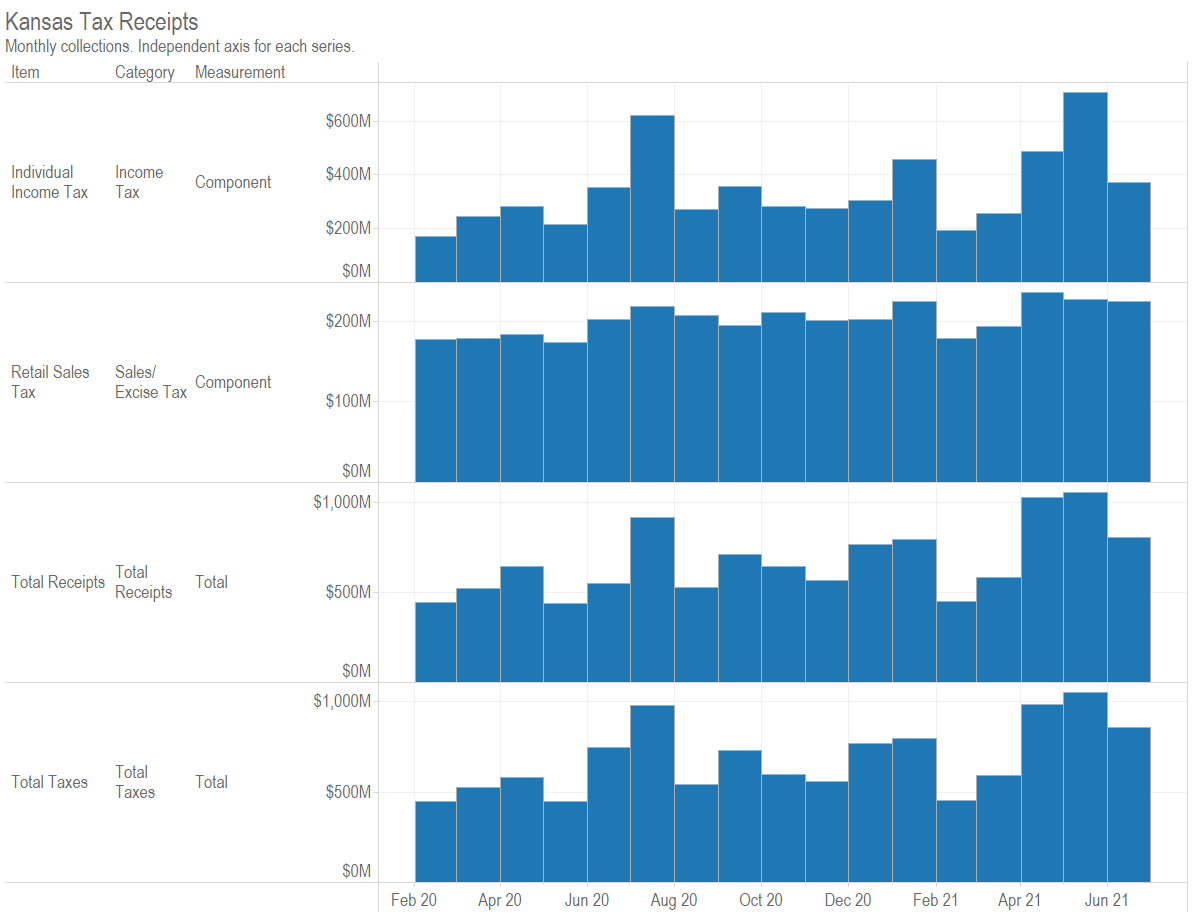Click the "Item" column header
The image size is (1194, 918).
point(25,72)
